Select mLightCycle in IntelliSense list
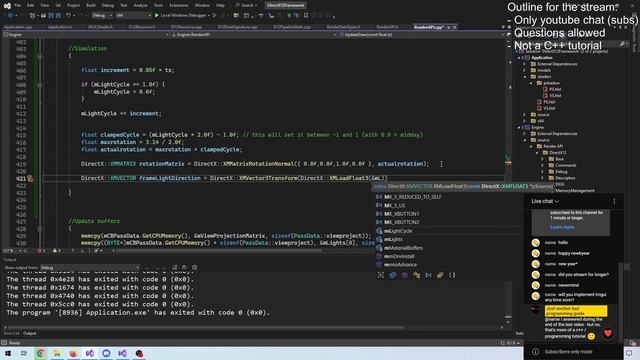The height and width of the screenshot is (360, 640). [x=449, y=231]
